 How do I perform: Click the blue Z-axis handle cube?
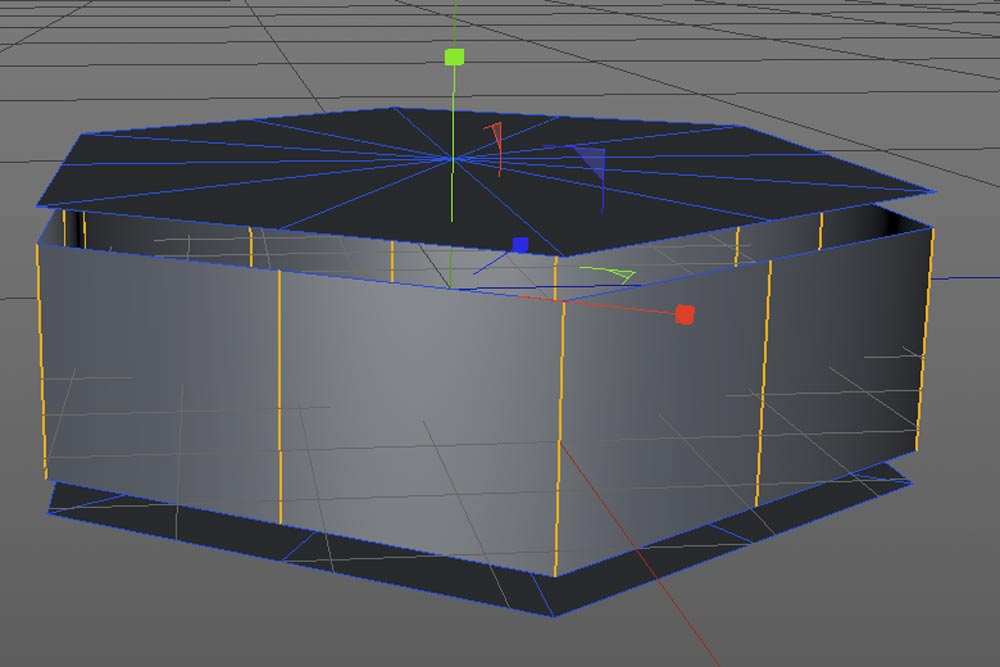pyautogui.click(x=520, y=245)
